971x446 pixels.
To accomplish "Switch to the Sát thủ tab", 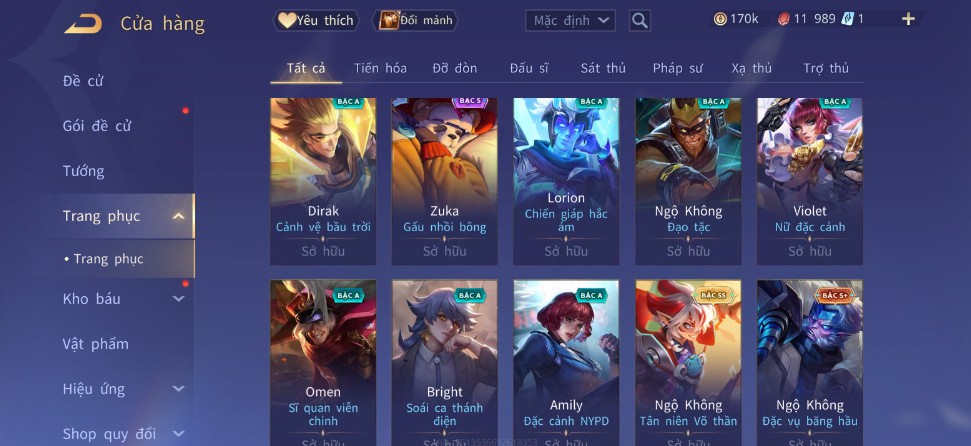I will click(x=603, y=68).
